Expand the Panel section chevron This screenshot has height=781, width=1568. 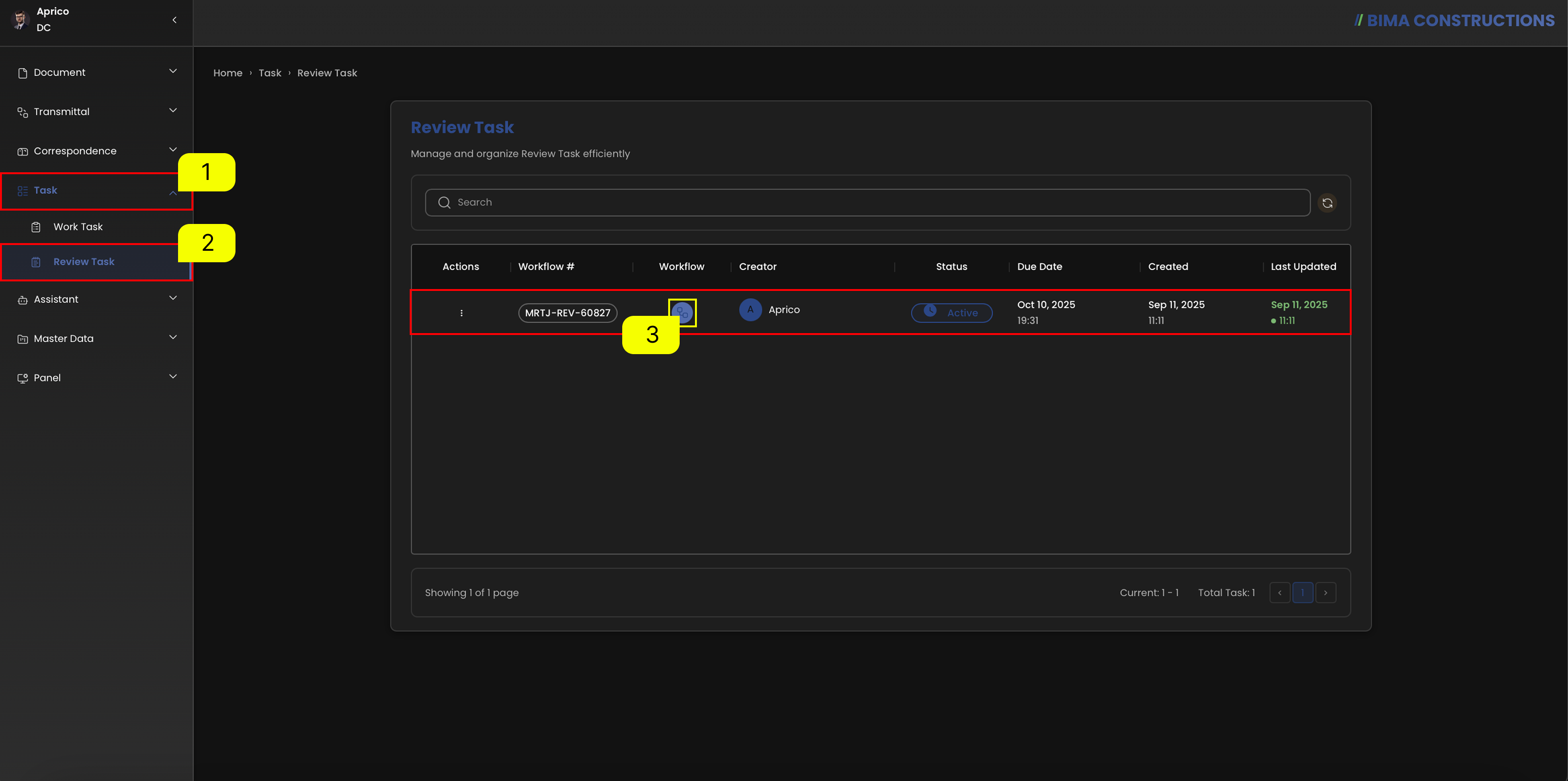tap(173, 376)
